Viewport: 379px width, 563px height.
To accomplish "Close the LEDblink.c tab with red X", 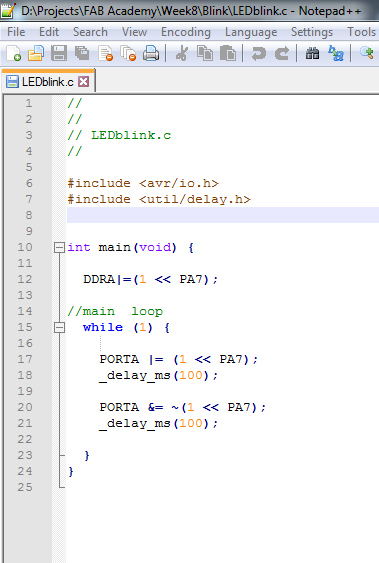I will (x=84, y=82).
